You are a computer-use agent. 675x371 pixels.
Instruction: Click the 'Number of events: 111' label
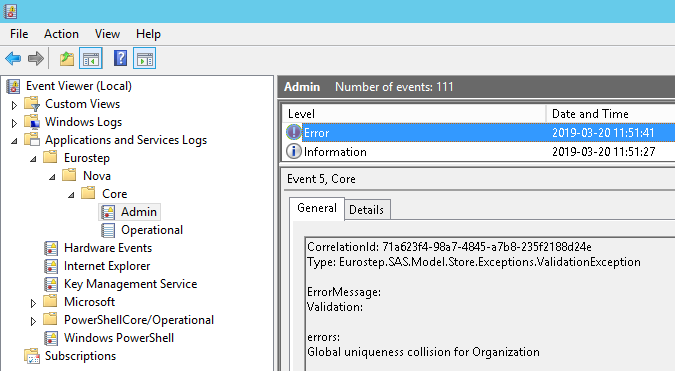tap(394, 87)
